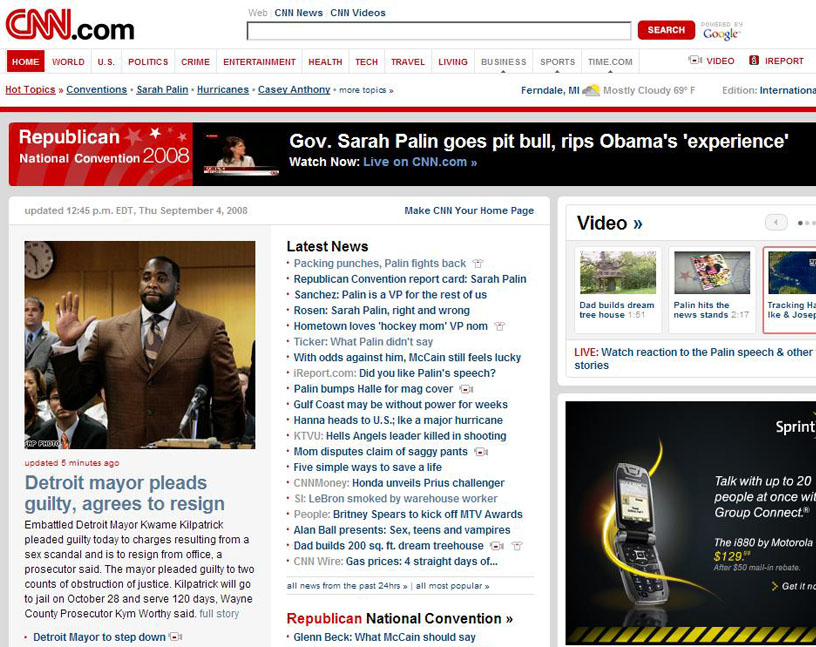Open the 'Video »' section heading
816x647 pixels.
pos(609,223)
